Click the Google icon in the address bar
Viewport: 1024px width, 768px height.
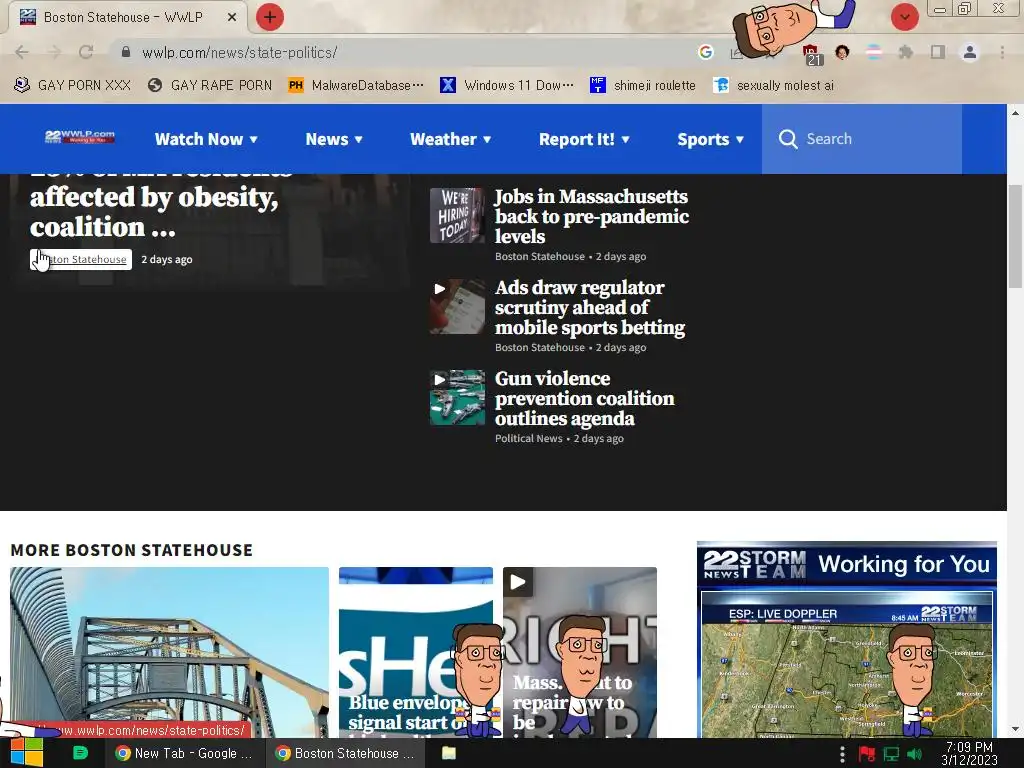(x=705, y=52)
